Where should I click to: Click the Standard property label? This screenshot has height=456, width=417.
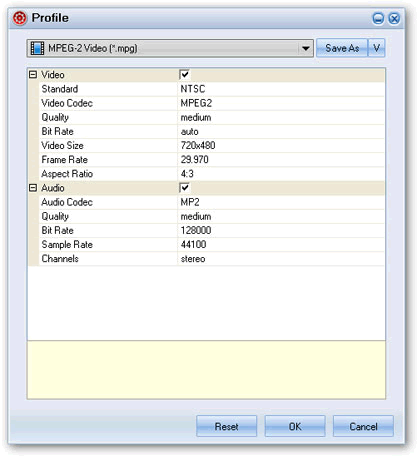[60, 89]
